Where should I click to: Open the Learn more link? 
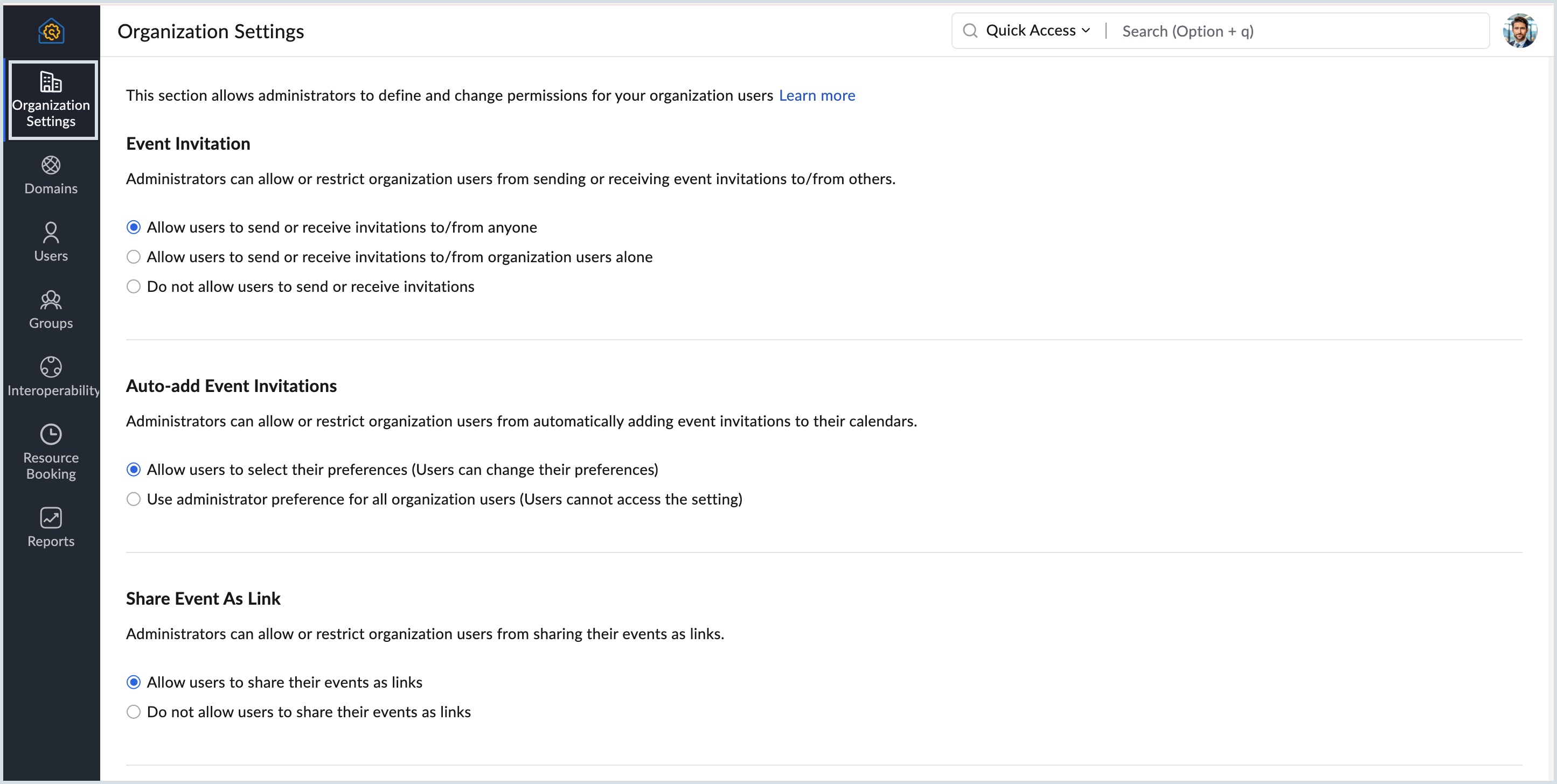pyautogui.click(x=817, y=95)
